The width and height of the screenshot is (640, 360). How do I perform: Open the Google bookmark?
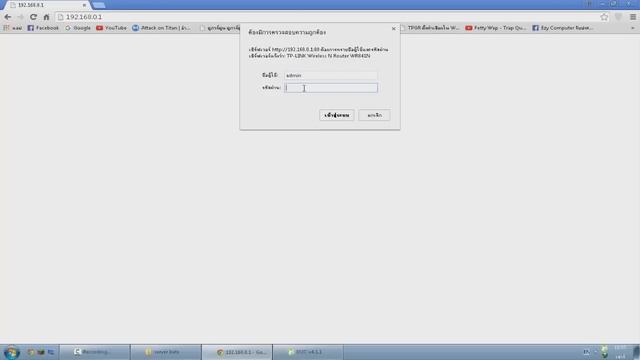tap(78, 28)
